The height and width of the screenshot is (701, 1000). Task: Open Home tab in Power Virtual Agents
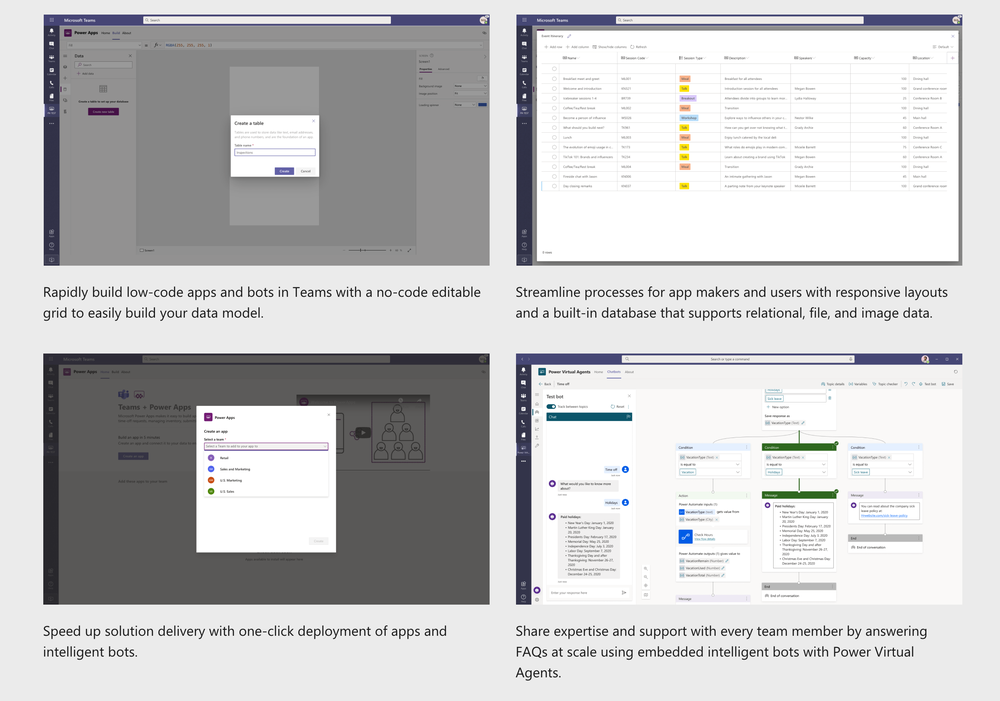tap(598, 371)
